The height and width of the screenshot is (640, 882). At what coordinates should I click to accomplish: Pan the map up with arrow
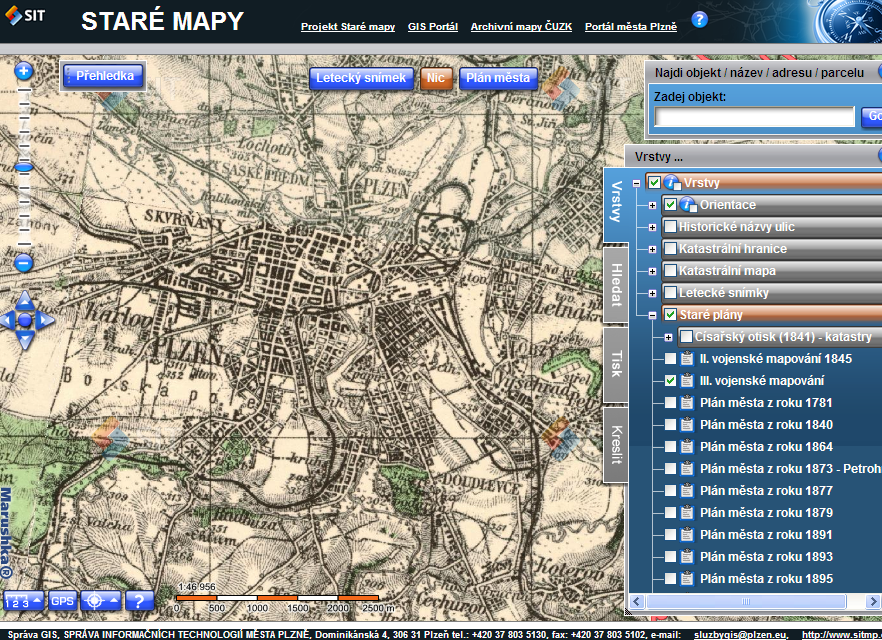(25, 300)
